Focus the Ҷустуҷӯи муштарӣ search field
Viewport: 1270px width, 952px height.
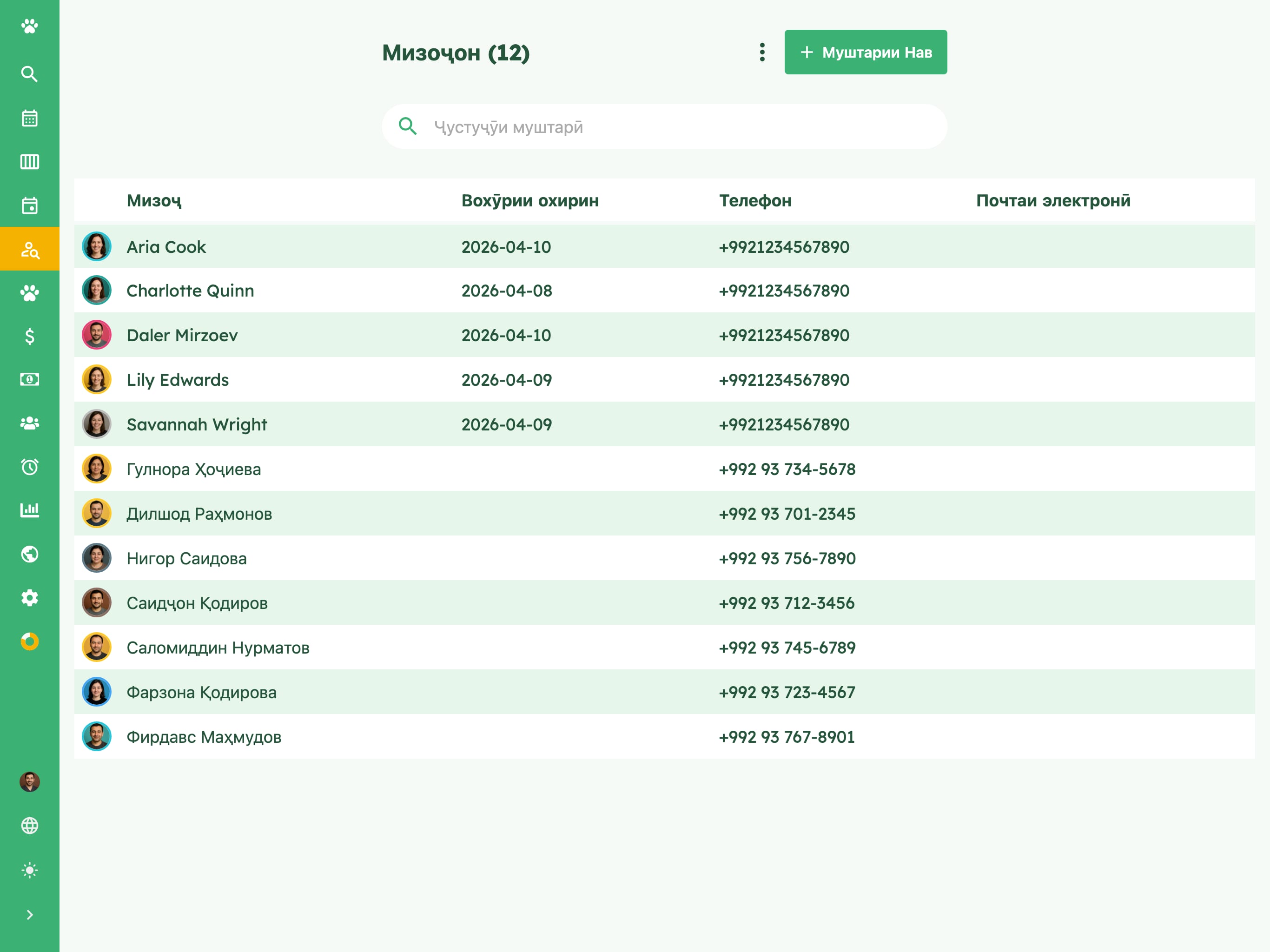tap(664, 127)
